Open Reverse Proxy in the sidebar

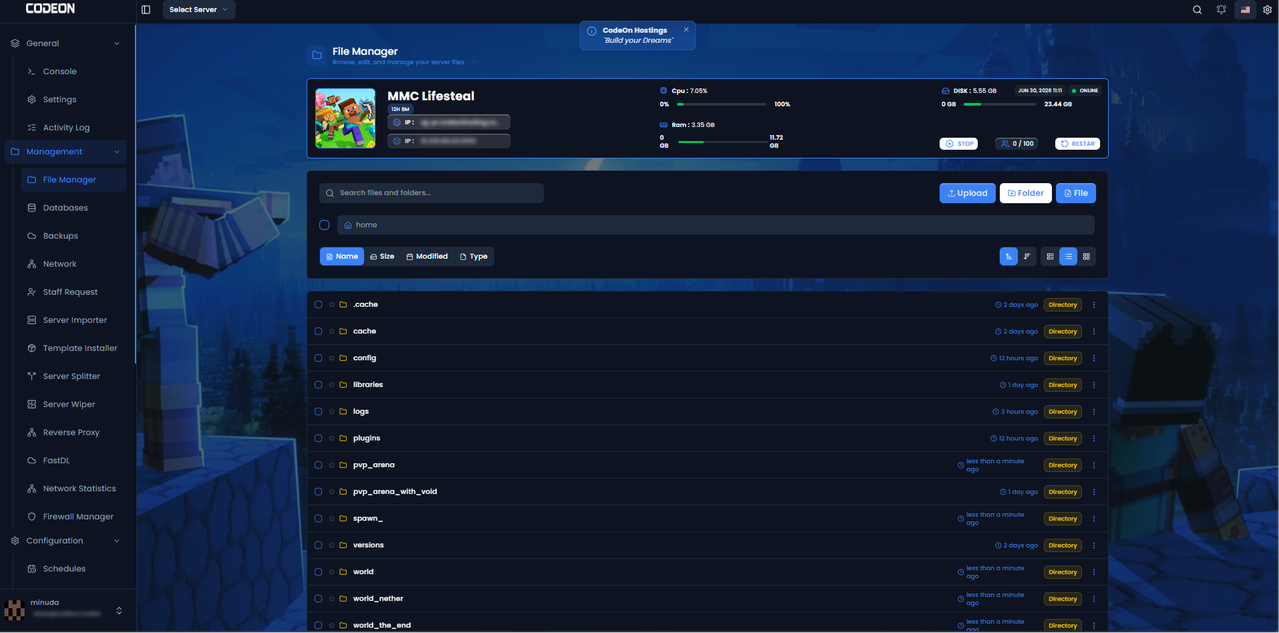click(x=71, y=433)
